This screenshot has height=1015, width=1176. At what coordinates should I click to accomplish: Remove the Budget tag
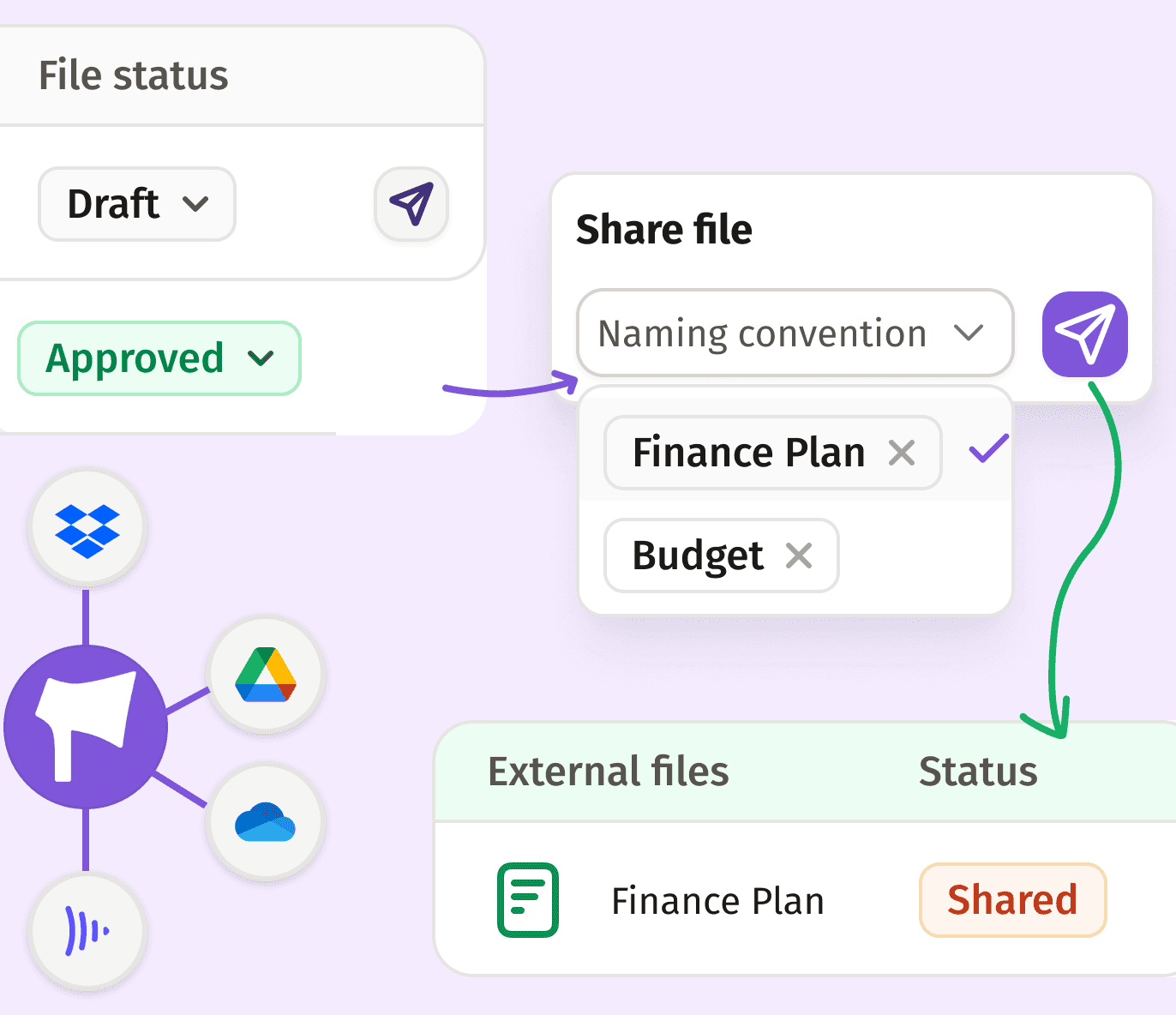point(799,556)
